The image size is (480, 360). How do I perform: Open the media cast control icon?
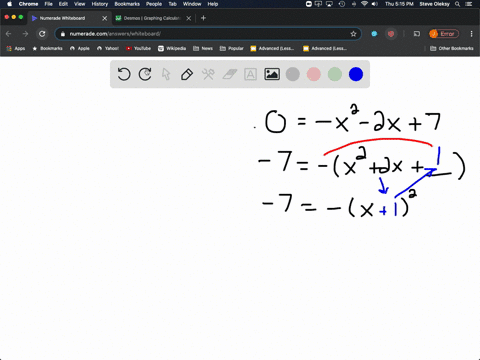(417, 34)
